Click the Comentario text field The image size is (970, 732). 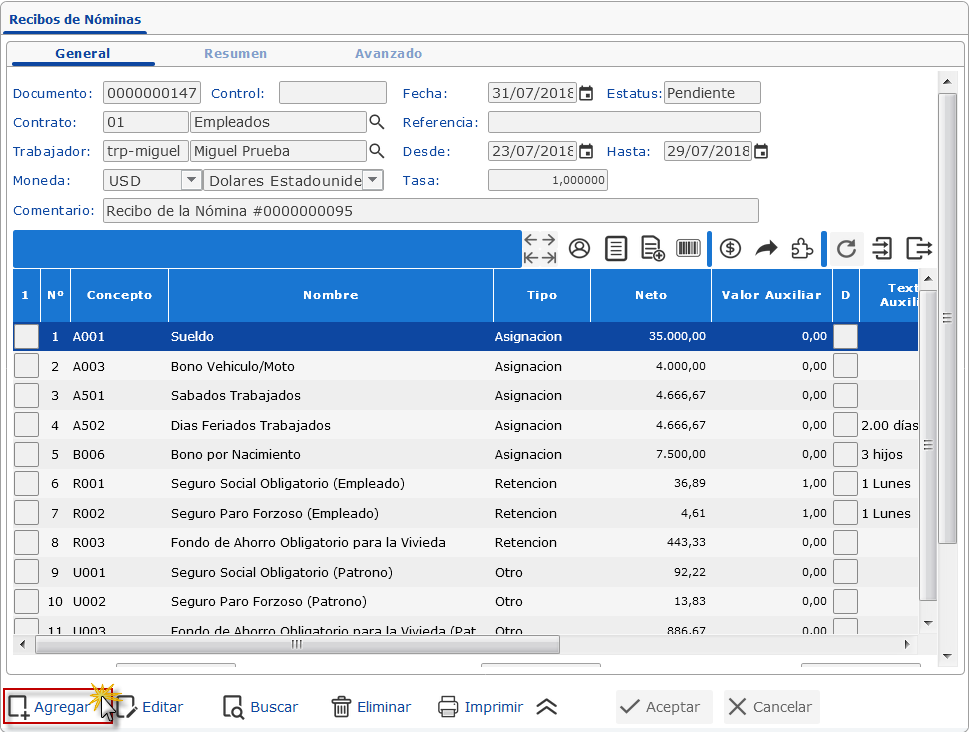(430, 211)
